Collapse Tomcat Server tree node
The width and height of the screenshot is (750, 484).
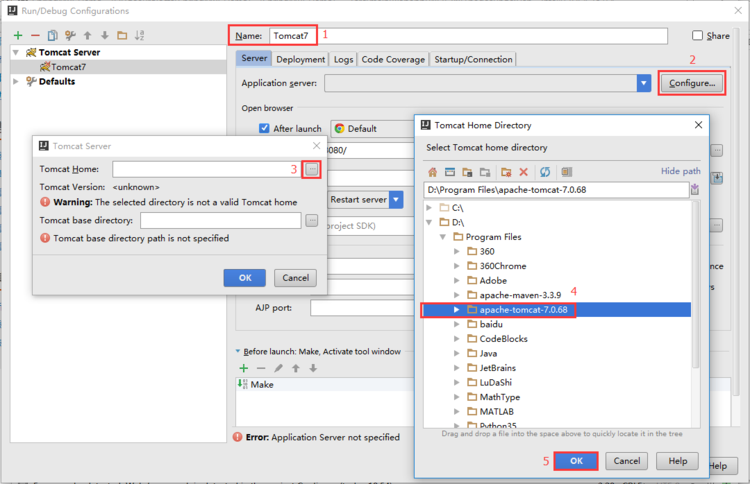click(16, 52)
